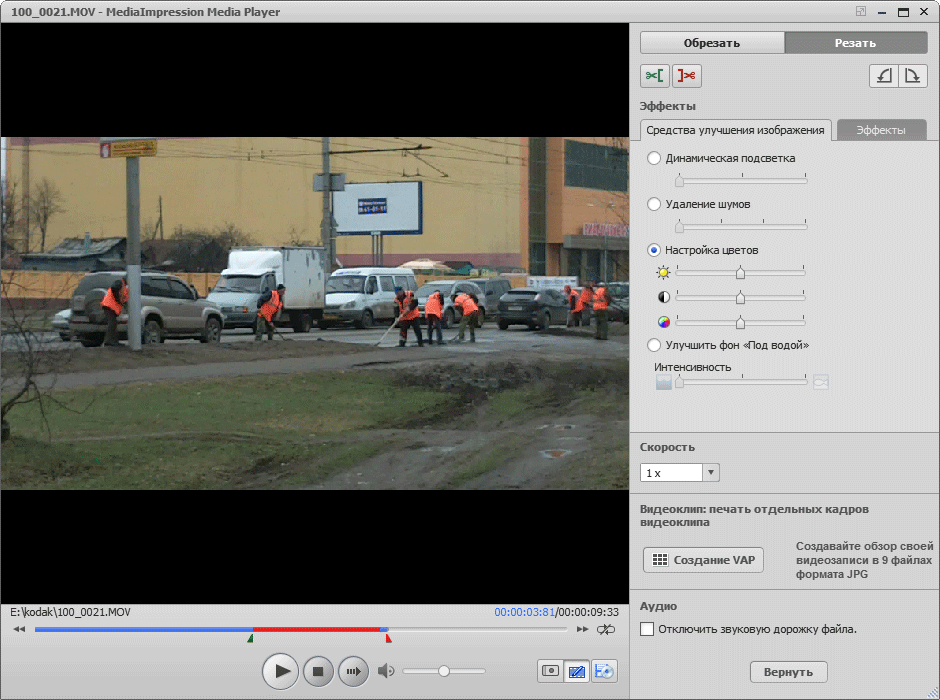Click the low intensity underwater icon
This screenshot has width=940, height=700.
tap(664, 382)
